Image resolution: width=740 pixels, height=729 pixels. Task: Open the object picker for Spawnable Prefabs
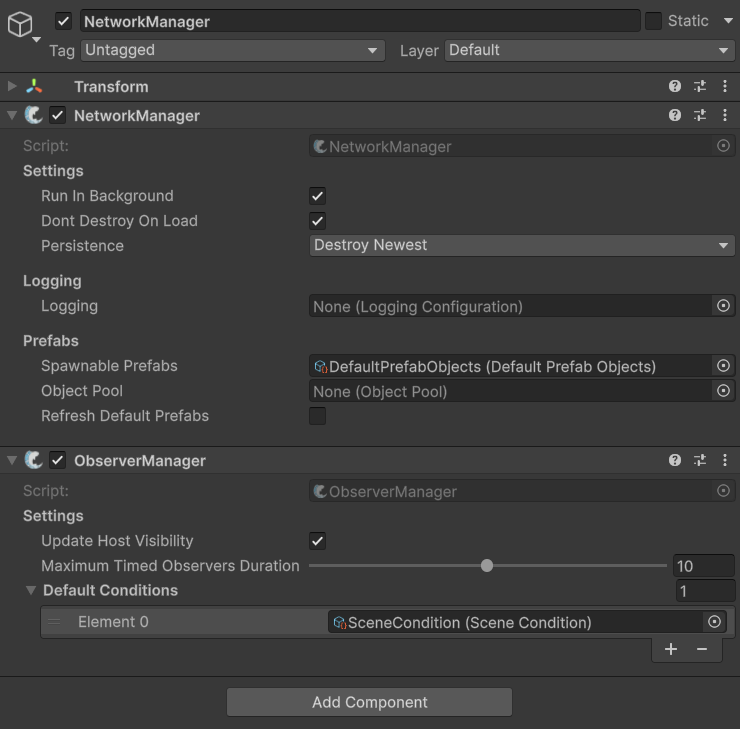point(724,366)
